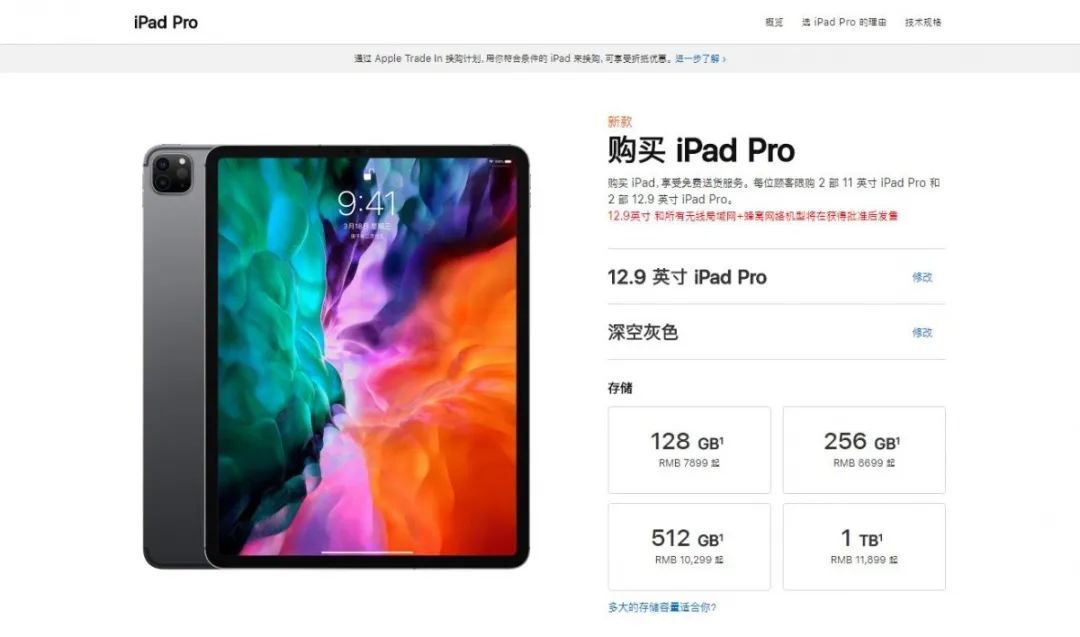
Task: Click the red 12.9英寸 shipping notice text
Action: (x=753, y=216)
